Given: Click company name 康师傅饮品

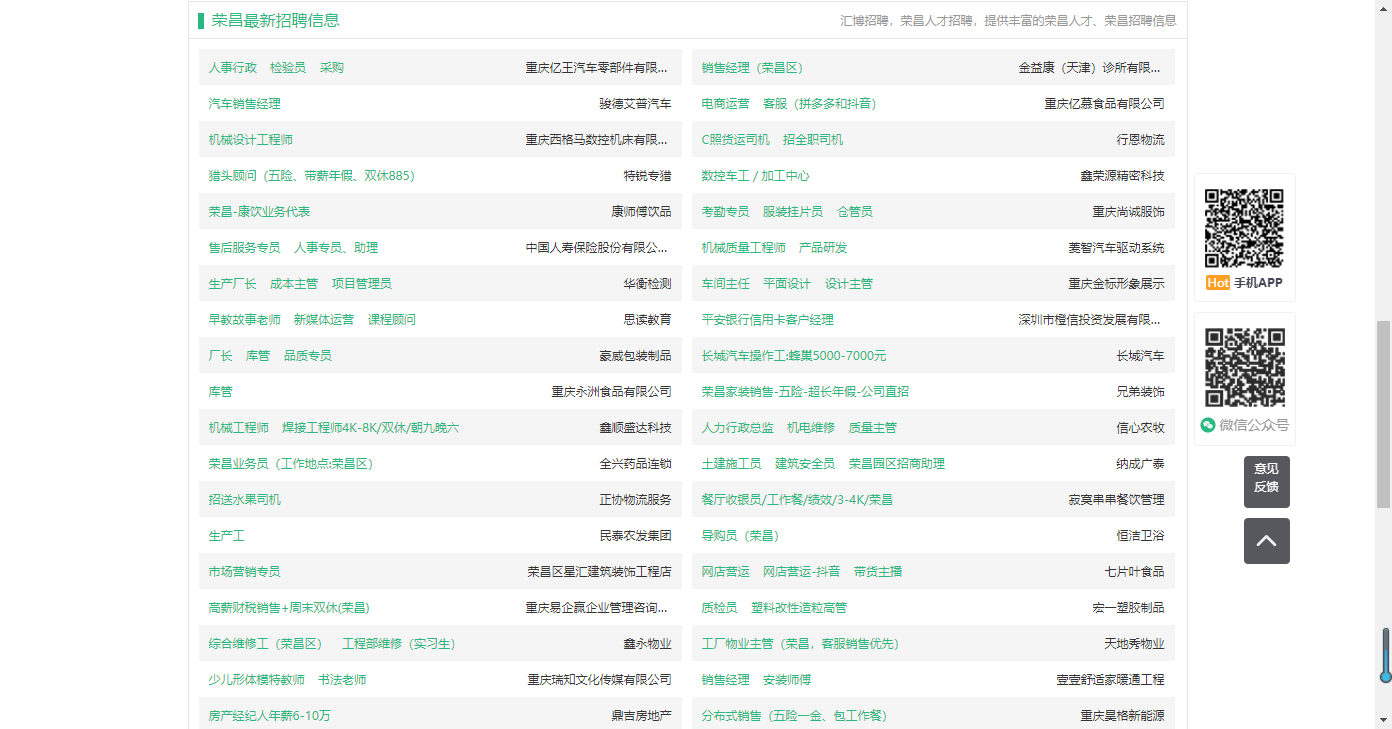Looking at the screenshot, I should (642, 212).
